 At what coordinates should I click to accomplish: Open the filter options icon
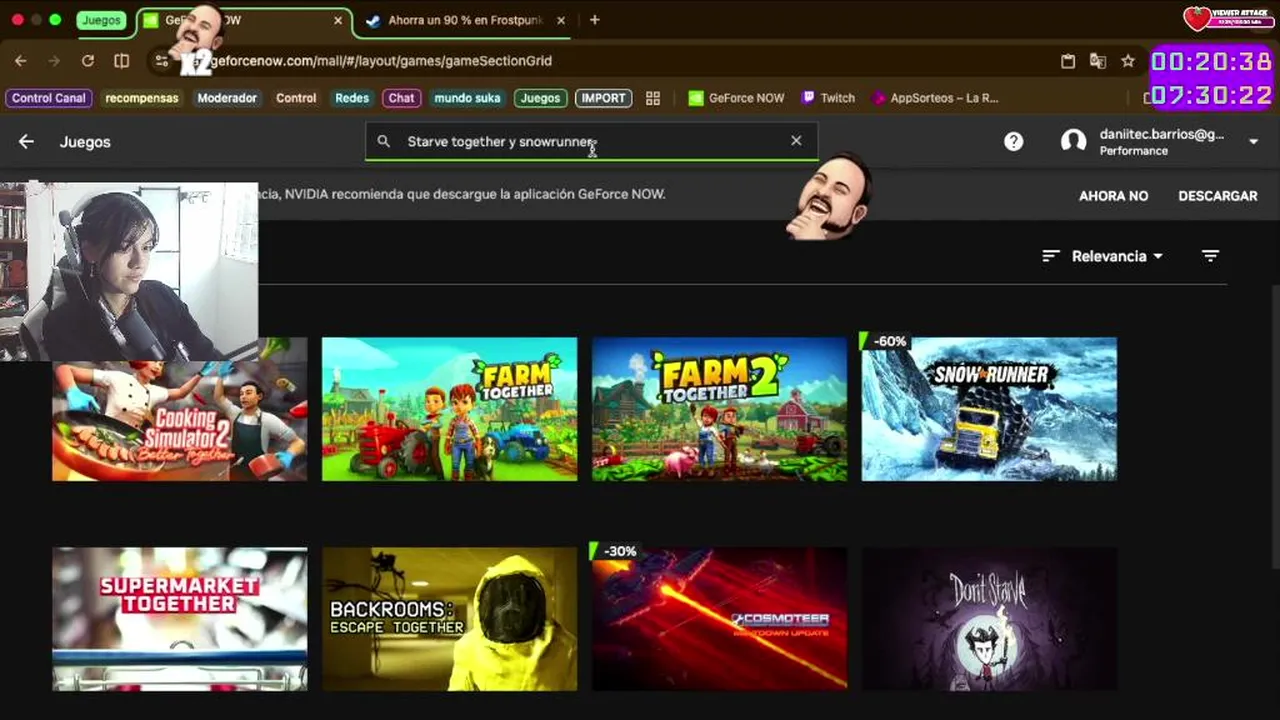pyautogui.click(x=1210, y=256)
